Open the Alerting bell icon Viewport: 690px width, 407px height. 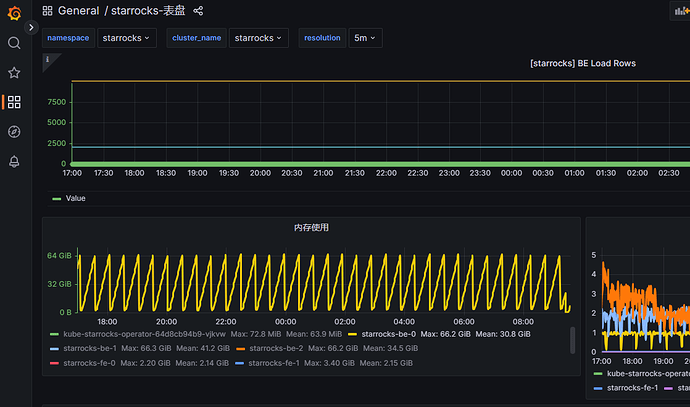click(14, 161)
